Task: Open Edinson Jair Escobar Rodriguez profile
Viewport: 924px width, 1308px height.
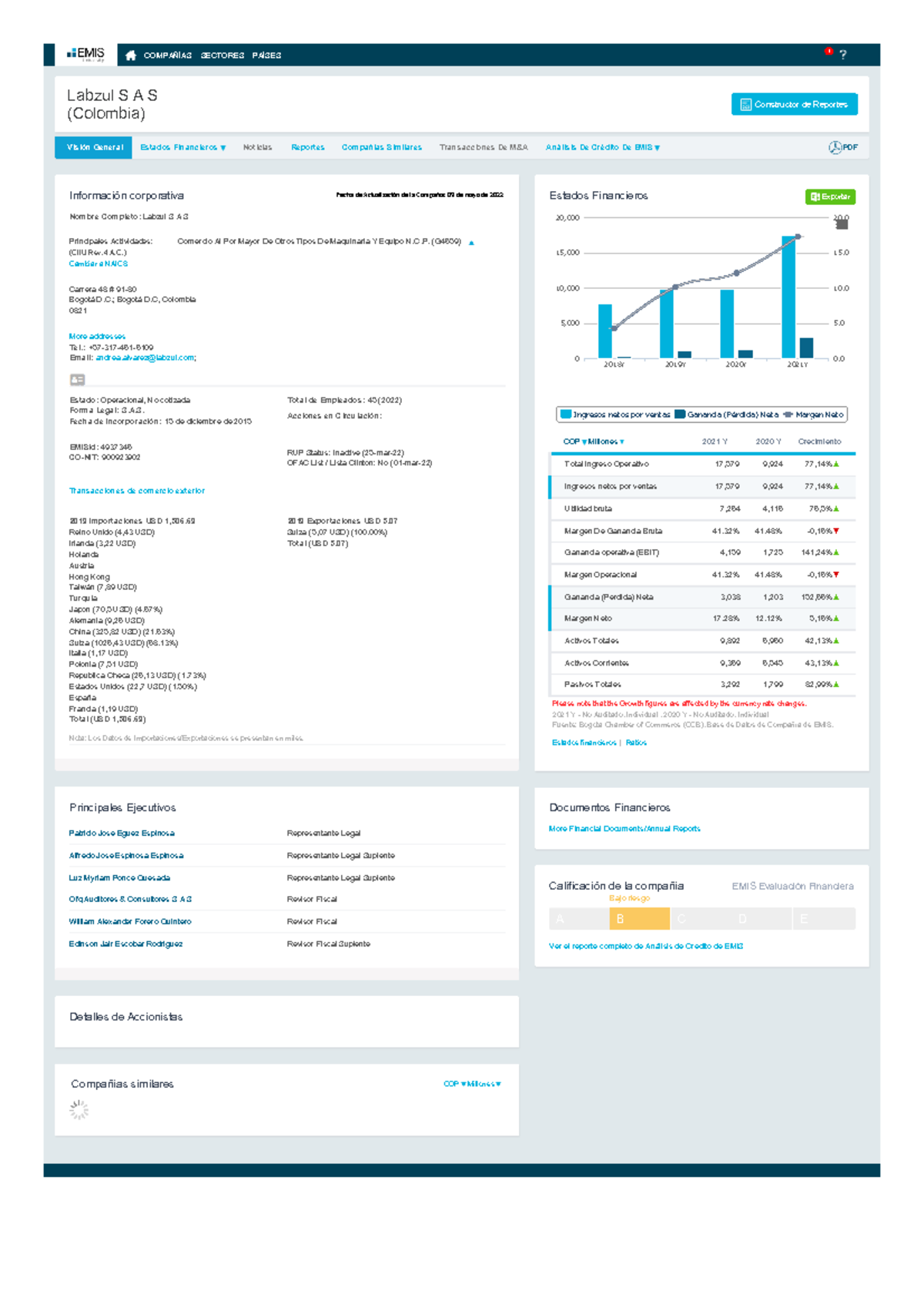Action: pyautogui.click(x=126, y=944)
